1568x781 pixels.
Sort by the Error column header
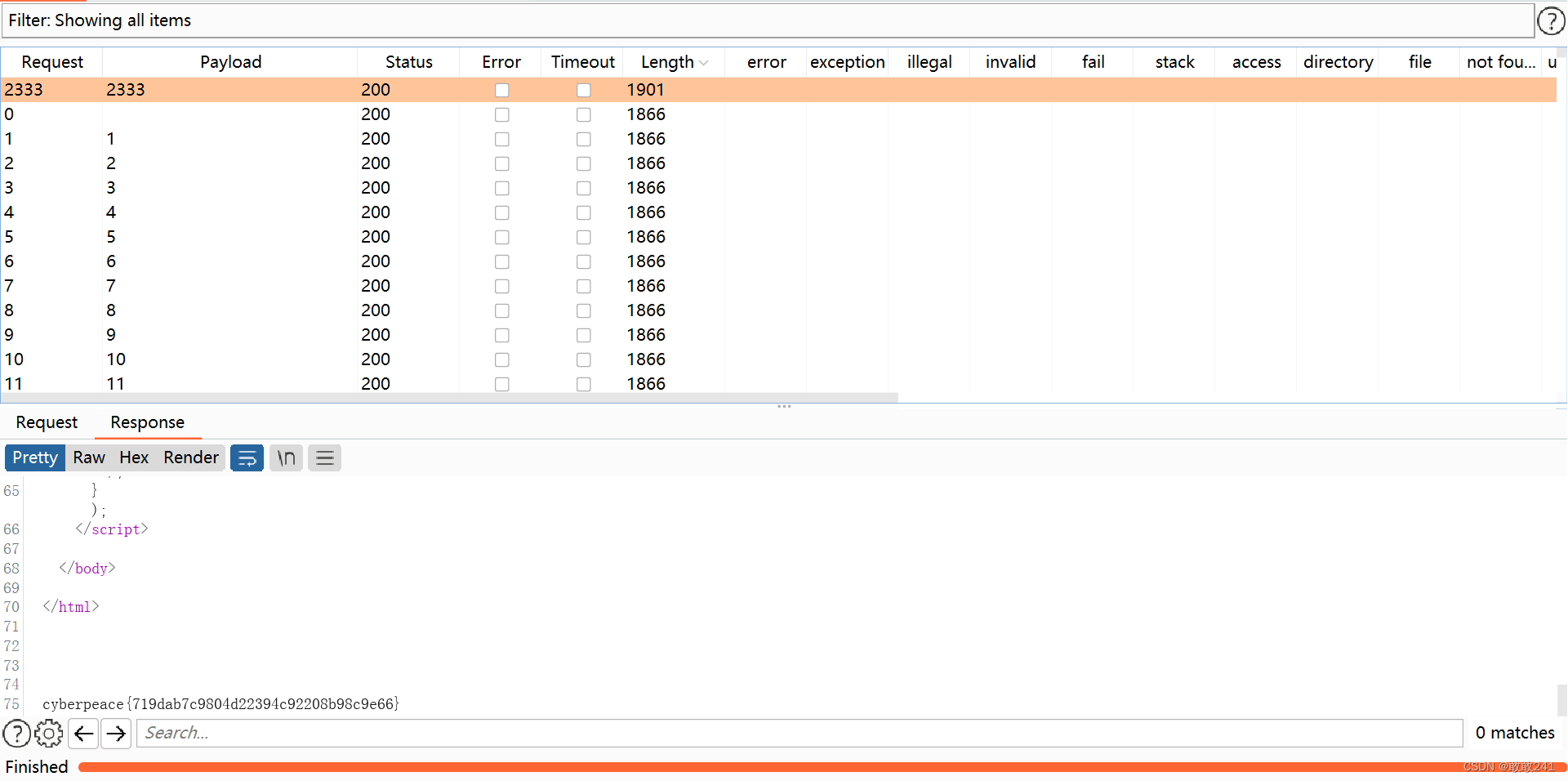coord(501,62)
